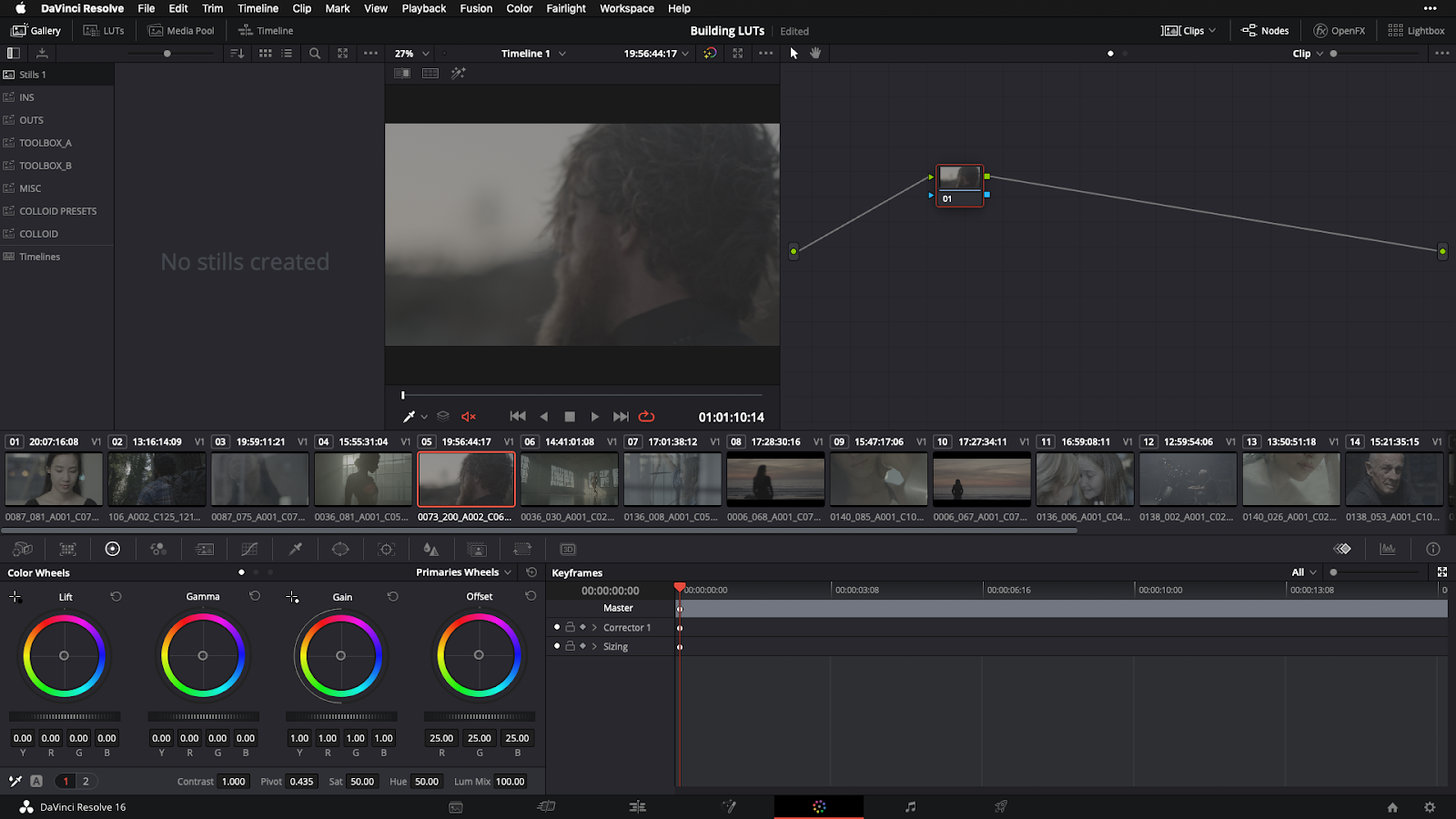
Task: Toggle loop playback in viewer
Action: click(646, 417)
